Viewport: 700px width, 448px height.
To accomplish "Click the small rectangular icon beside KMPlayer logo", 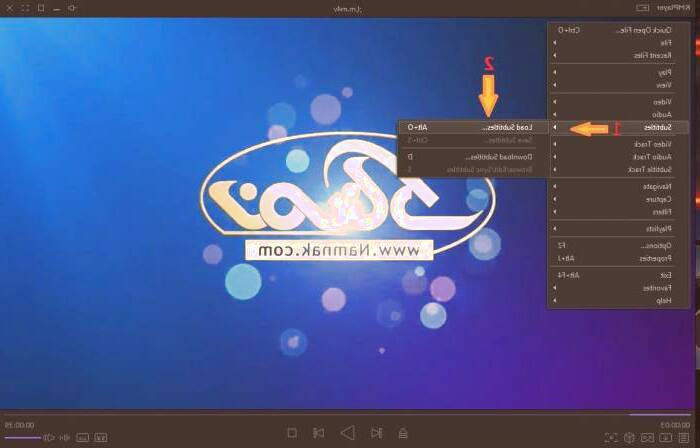I will tap(642, 8).
